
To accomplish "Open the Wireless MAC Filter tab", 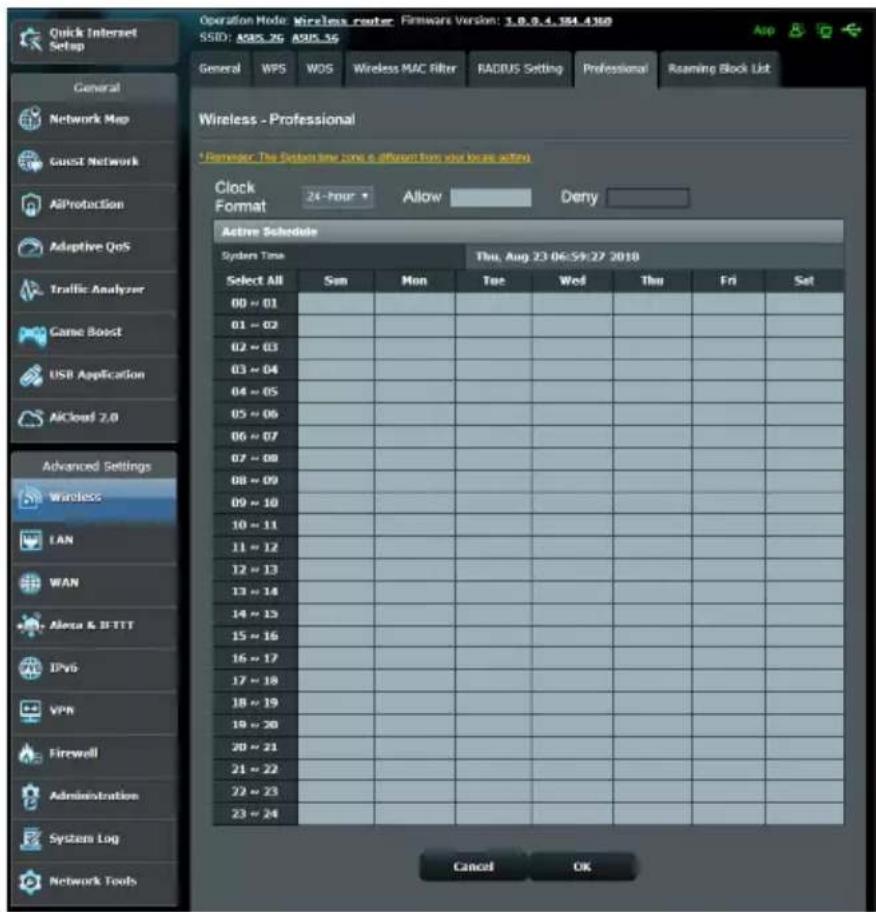I will click(x=405, y=69).
